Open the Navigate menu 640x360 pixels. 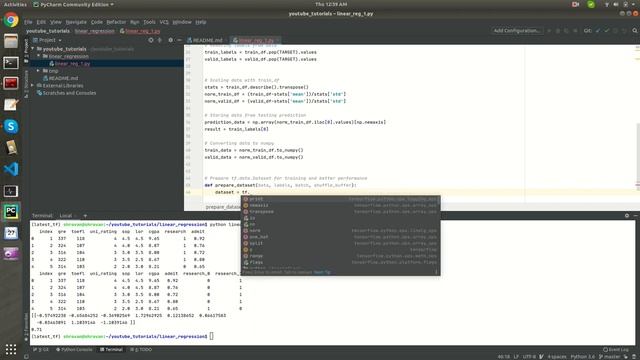pos(76,22)
